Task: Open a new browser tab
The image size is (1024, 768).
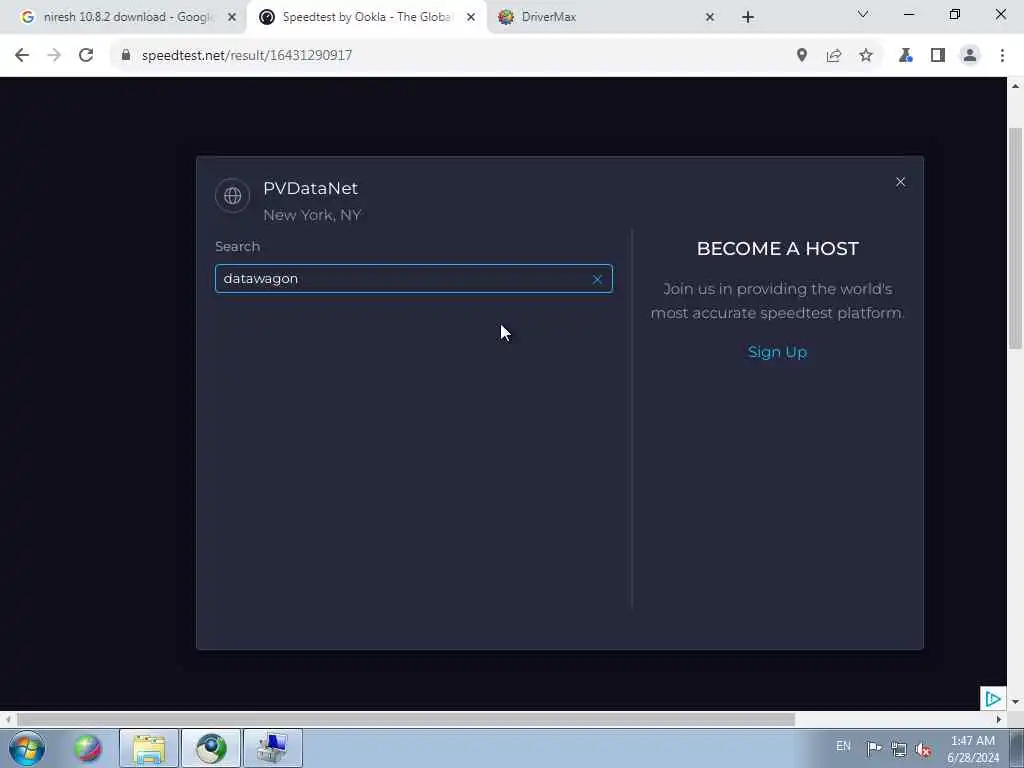Action: [748, 17]
